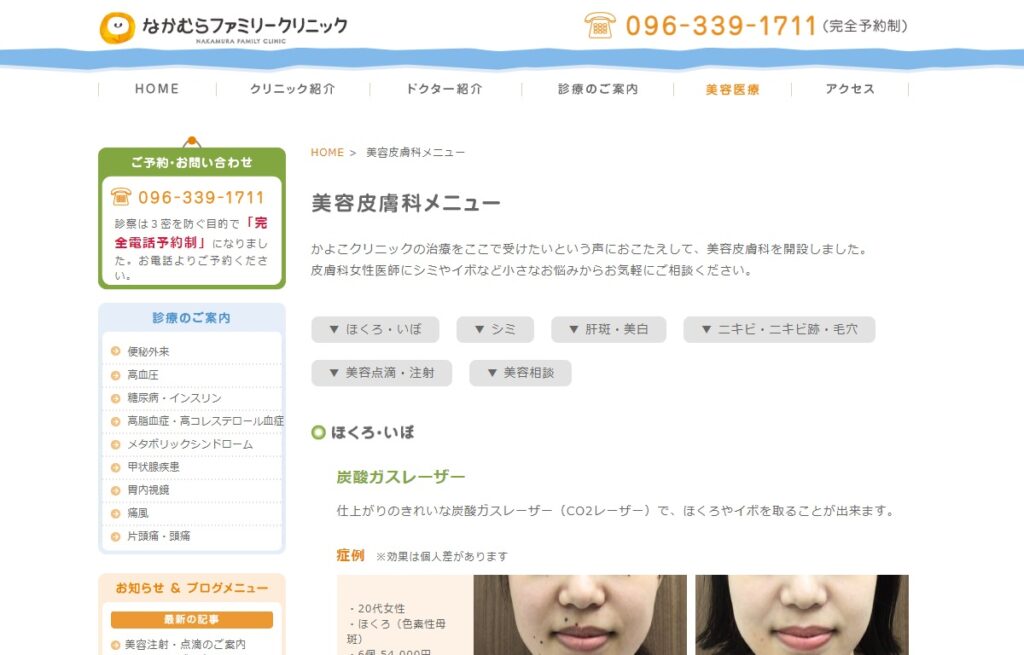Select the 美容点滴・注射 anchor button
1024x655 pixels.
click(x=381, y=373)
